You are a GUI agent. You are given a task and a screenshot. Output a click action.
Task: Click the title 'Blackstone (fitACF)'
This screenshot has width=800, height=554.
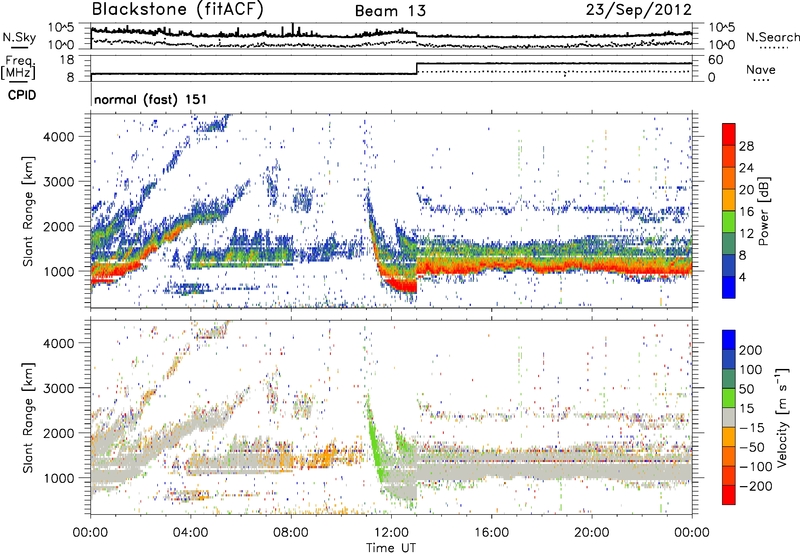pos(178,10)
